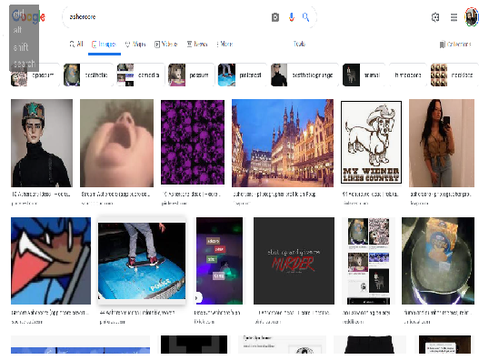Screen dimensions: 479x360
Task: Filter by the comedia suggestion chip
Action: tap(140, 75)
